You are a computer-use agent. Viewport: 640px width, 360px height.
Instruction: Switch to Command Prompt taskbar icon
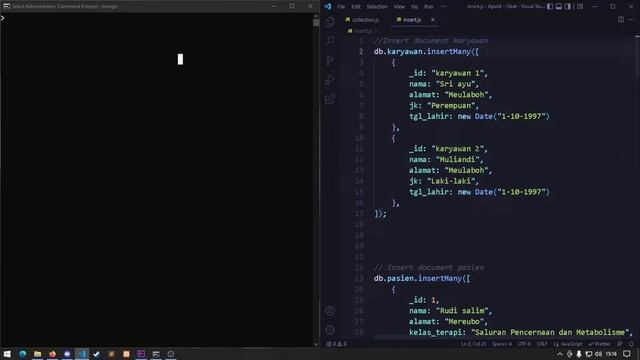(156, 354)
